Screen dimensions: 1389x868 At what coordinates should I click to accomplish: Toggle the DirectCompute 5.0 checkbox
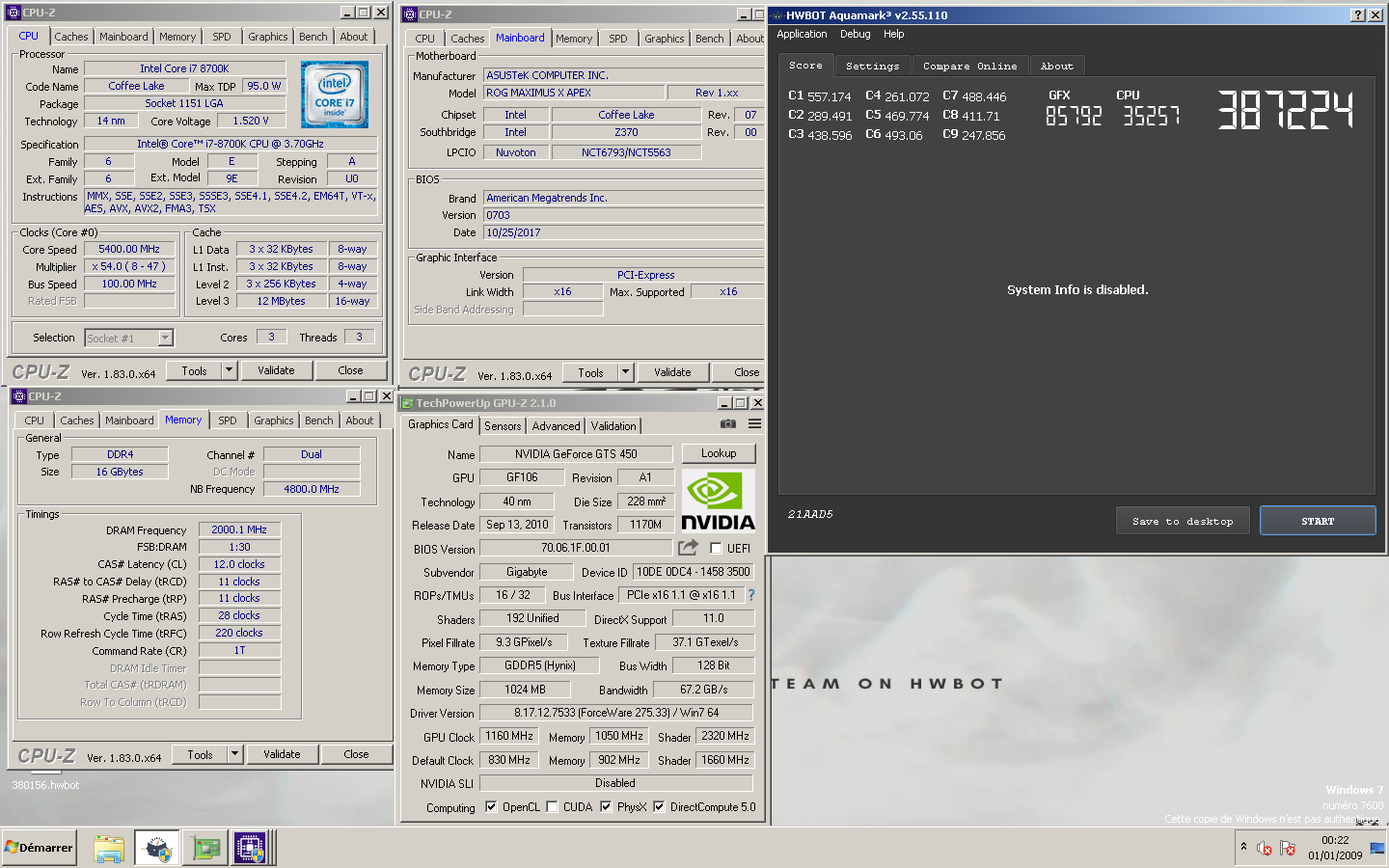click(x=659, y=806)
